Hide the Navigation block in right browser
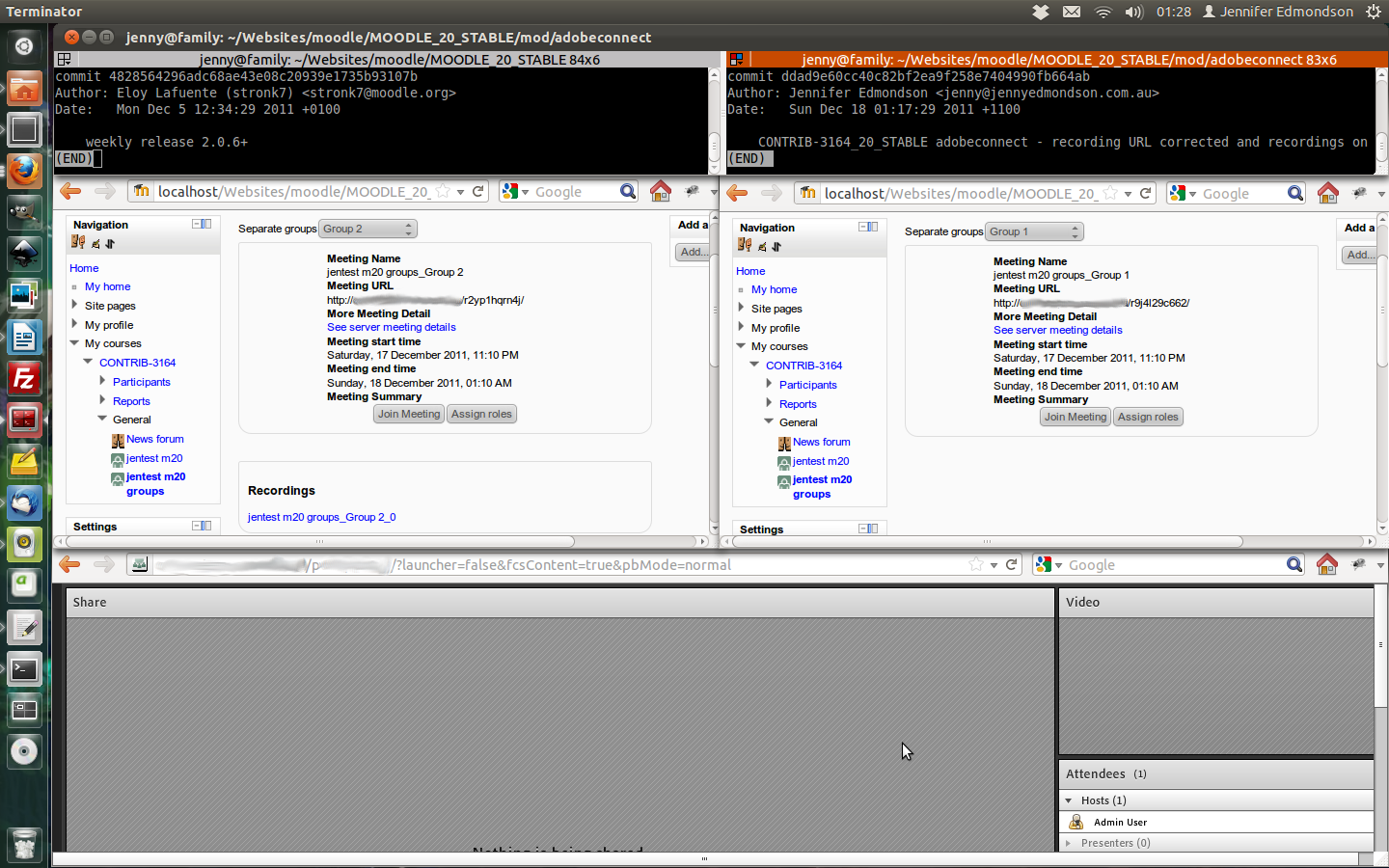1389x868 pixels. (x=862, y=227)
